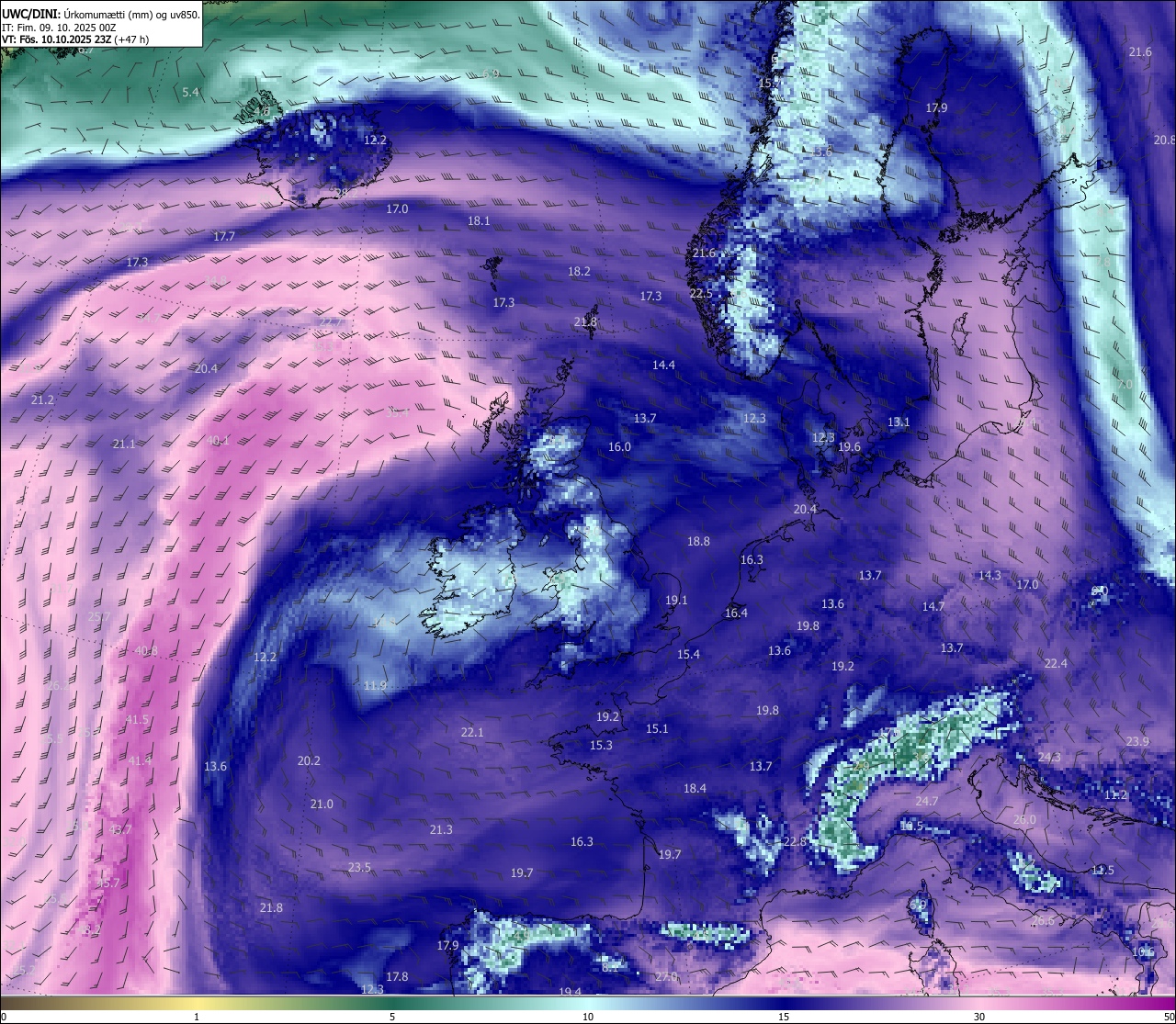1176x1024 pixels.
Task: Click the 15.3 value over Brittany
Action: (601, 745)
